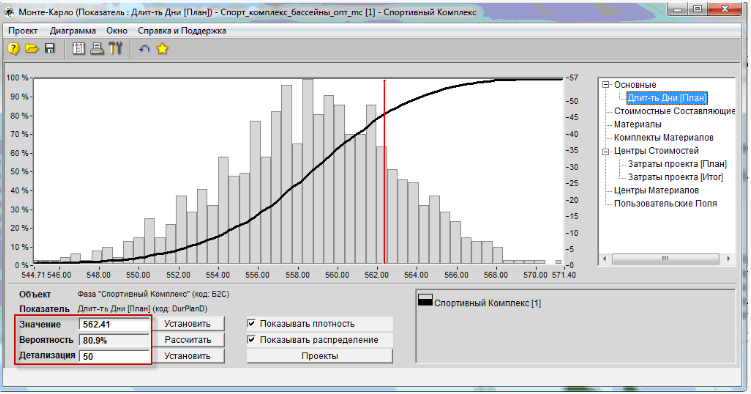The image size is (751, 394).
Task: Print the chart with the printer icon
Action: click(x=97, y=49)
